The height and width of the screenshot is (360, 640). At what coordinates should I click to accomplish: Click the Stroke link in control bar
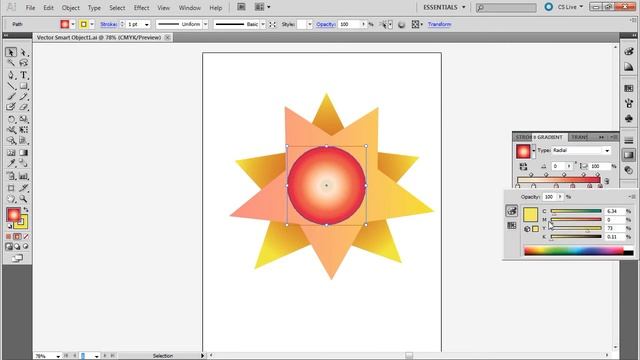click(108, 24)
